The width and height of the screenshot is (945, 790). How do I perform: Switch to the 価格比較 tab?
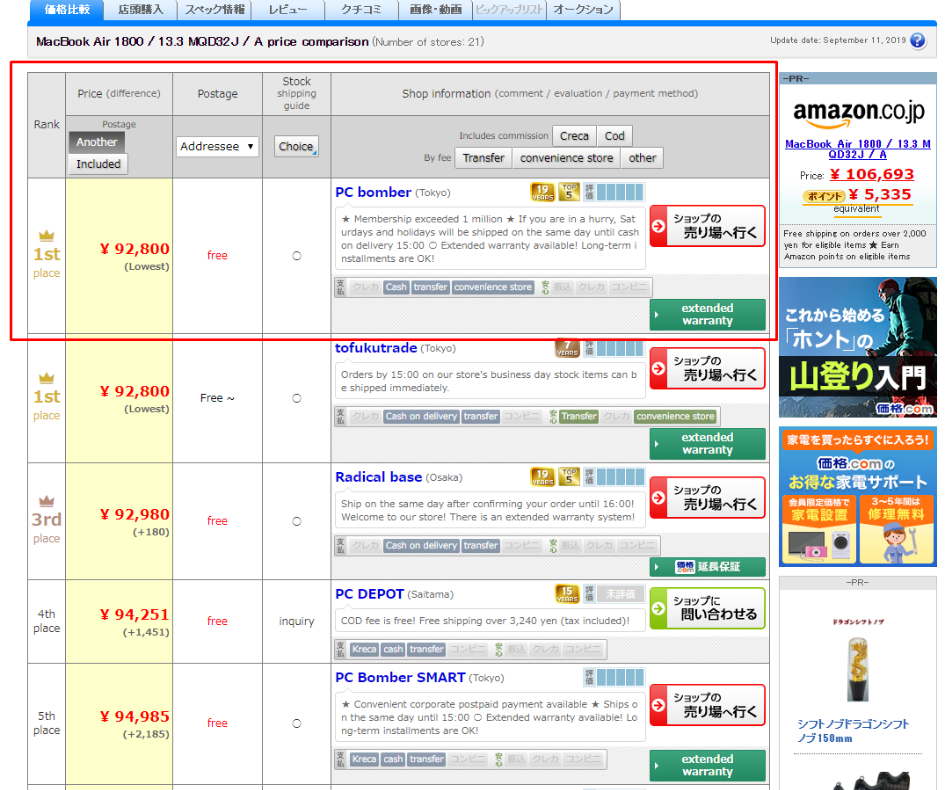[66, 10]
